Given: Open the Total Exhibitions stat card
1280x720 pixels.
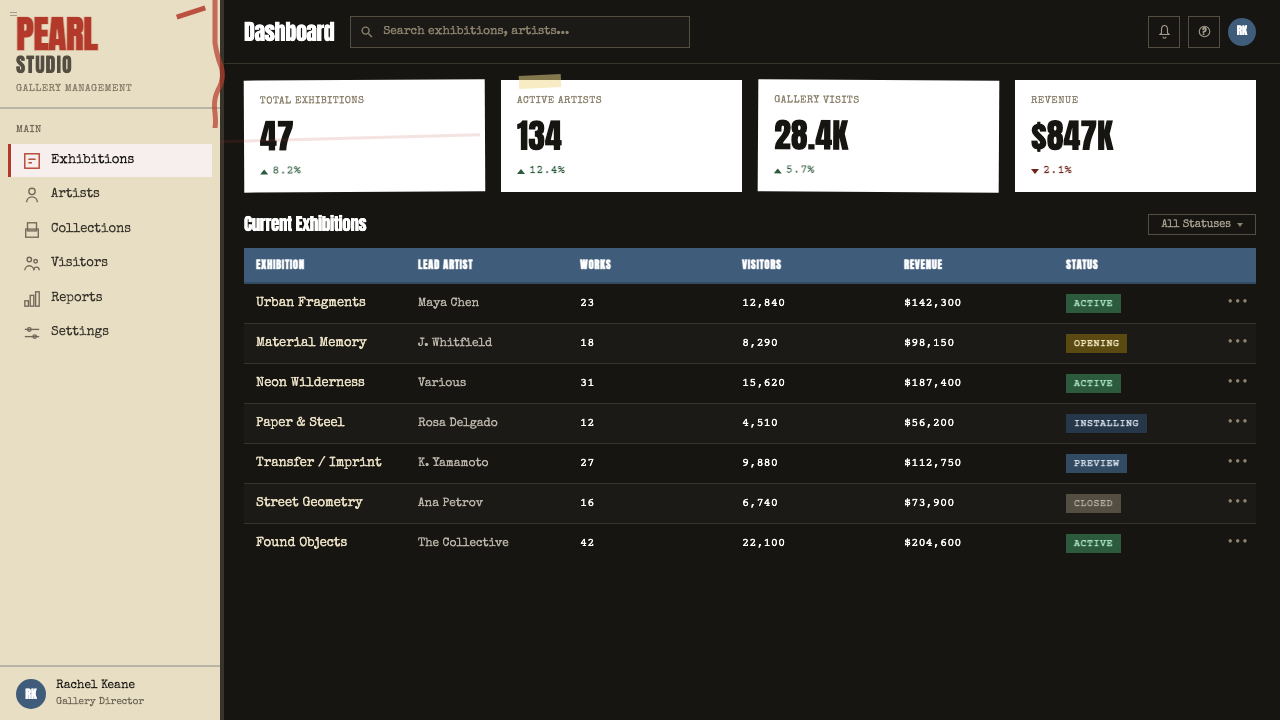Looking at the screenshot, I should pyautogui.click(x=364, y=136).
